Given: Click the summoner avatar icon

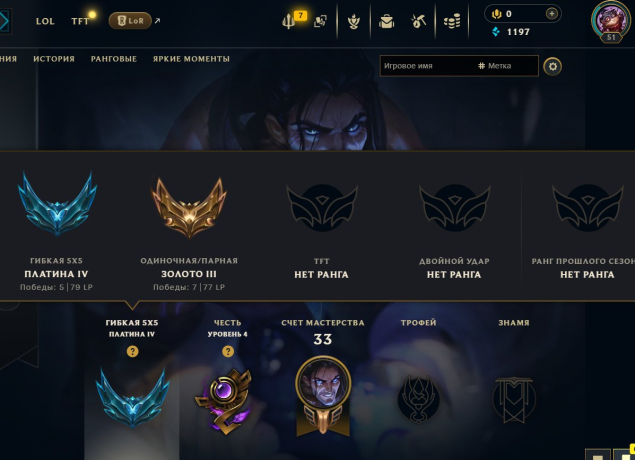Looking at the screenshot, I should point(610,21).
